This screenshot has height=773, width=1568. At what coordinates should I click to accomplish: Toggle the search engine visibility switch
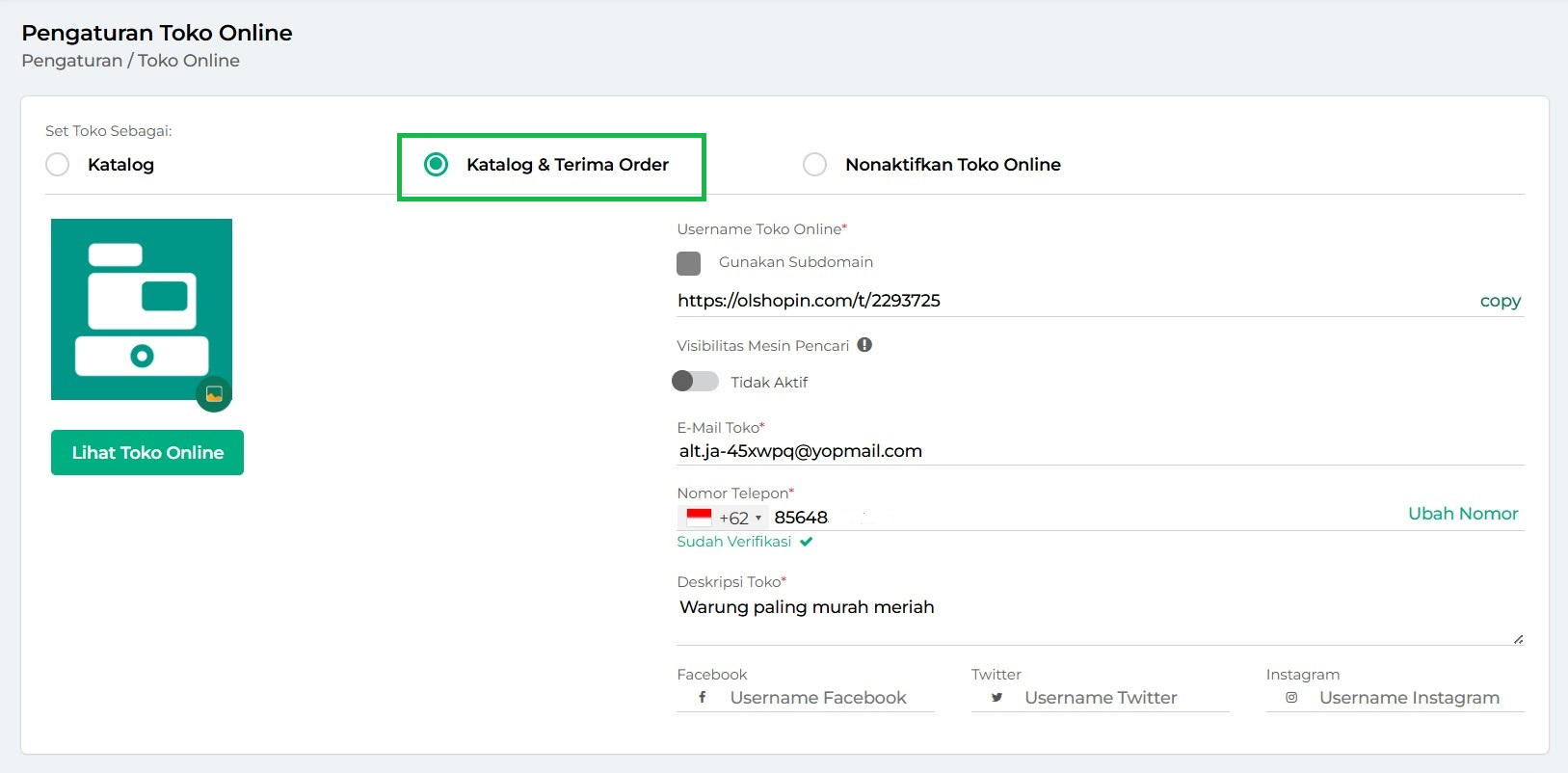coord(695,382)
